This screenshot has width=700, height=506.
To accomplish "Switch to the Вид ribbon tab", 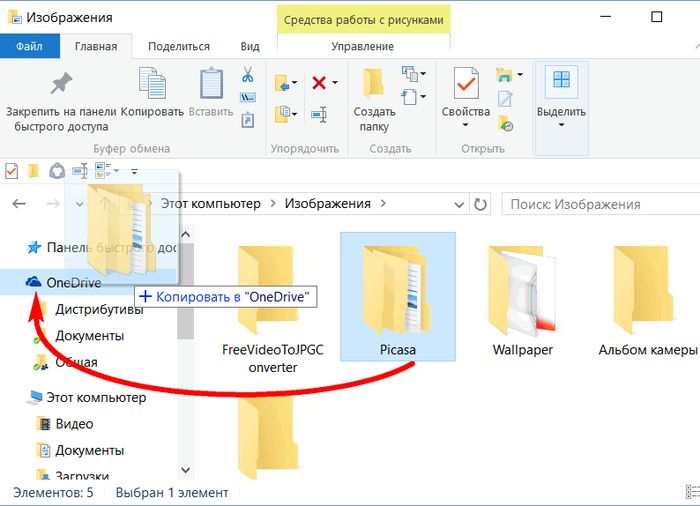I will click(x=250, y=46).
